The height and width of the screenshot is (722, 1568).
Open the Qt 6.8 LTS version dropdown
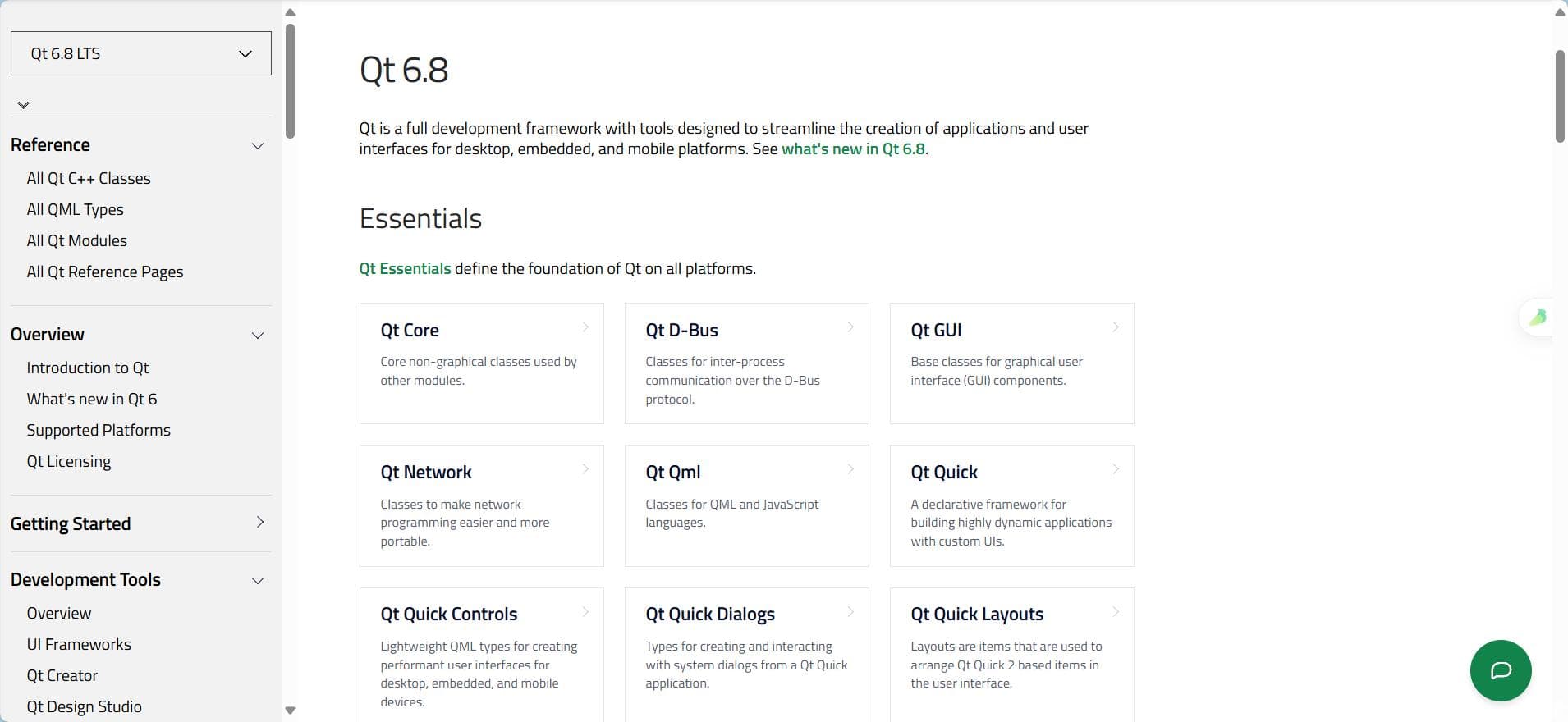[x=141, y=53]
